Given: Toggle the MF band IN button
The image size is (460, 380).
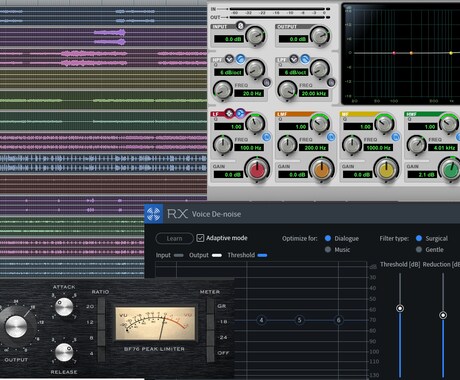Looking at the screenshot, I should click(395, 137).
